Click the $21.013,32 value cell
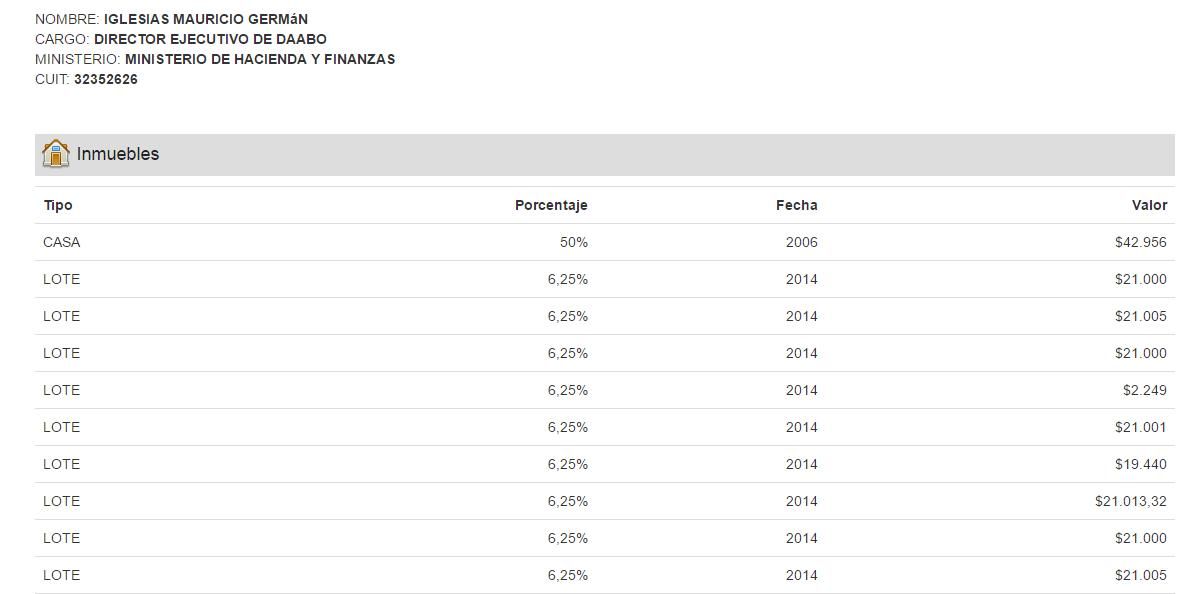 [1130, 501]
